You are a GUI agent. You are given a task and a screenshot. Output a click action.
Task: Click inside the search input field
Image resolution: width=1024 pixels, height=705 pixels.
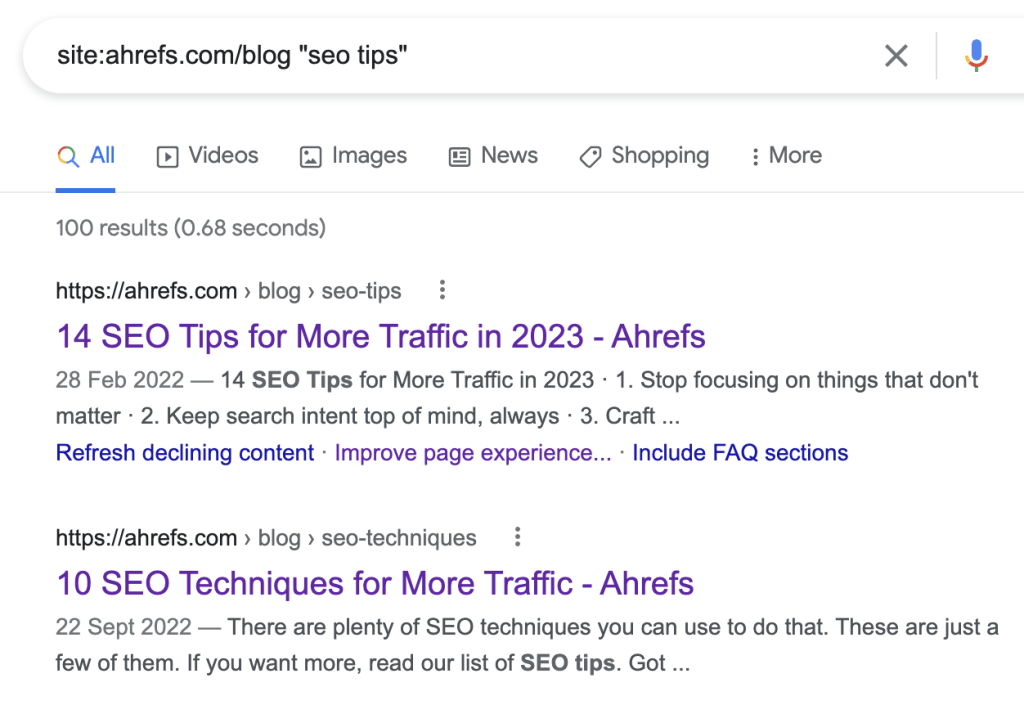400,56
